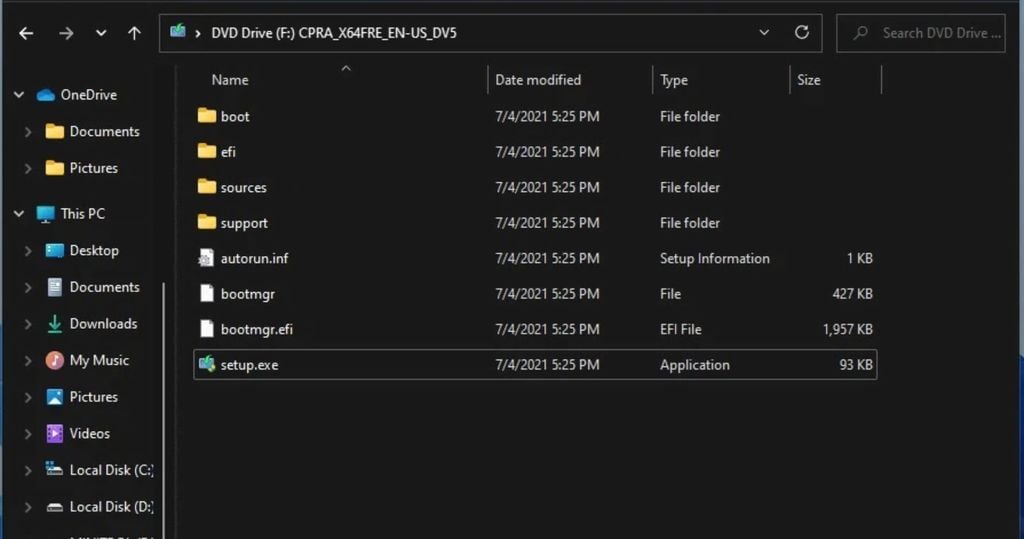The width and height of the screenshot is (1024, 539).
Task: Click the This PC monitor icon
Action: (46, 214)
